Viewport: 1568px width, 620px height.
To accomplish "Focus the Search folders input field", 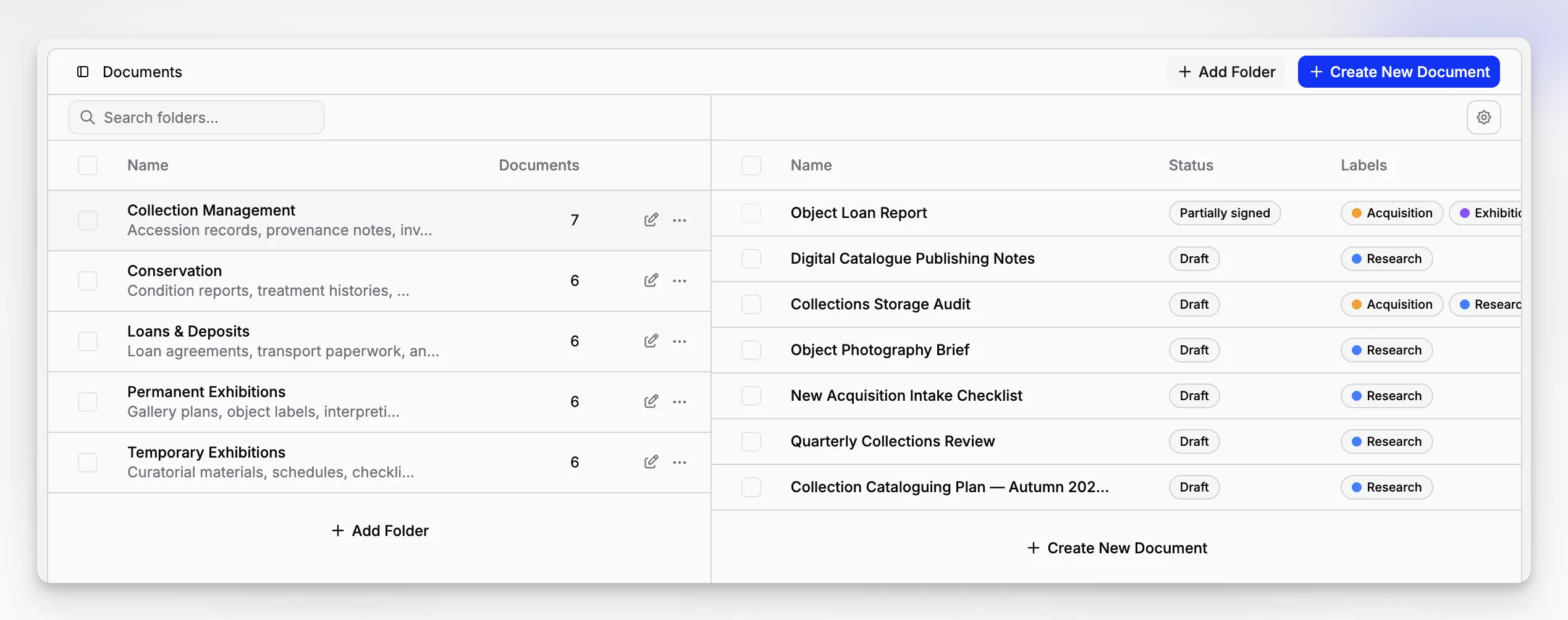I will tap(196, 117).
